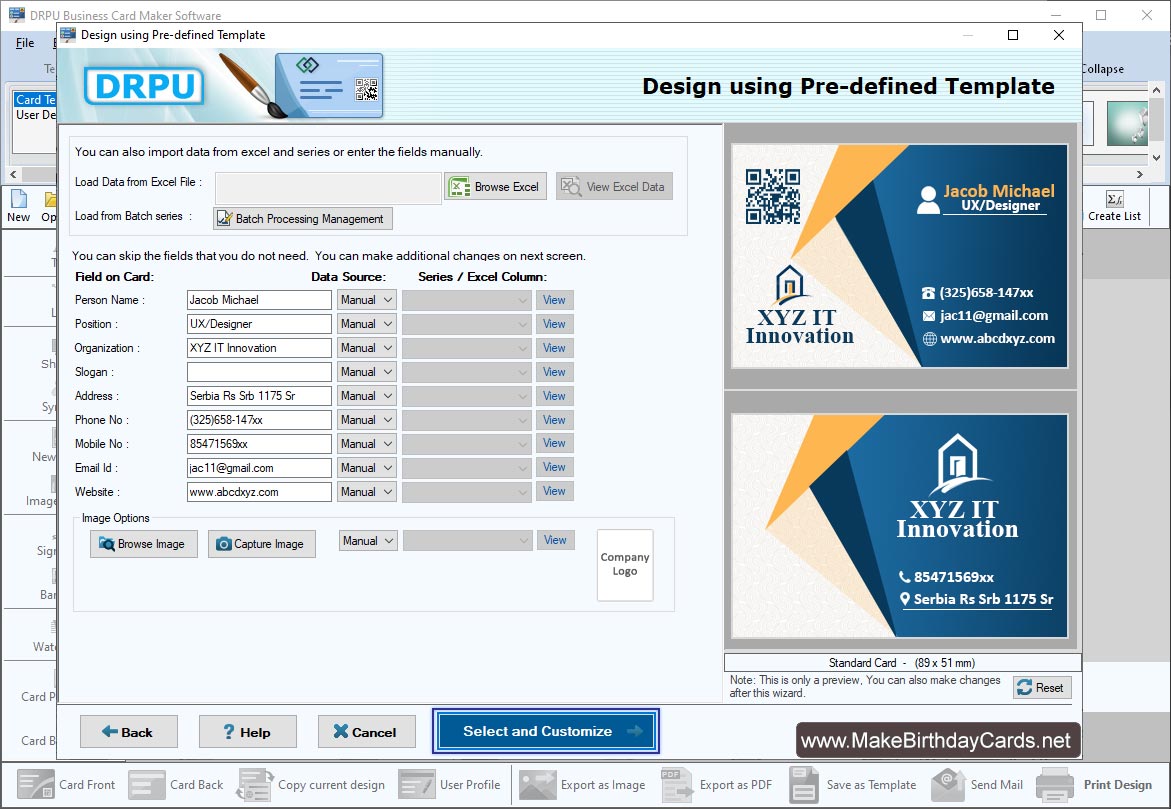Viewport: 1171px width, 809px height.
Task: Open Image Options data source dropdown
Action: pyautogui.click(x=367, y=541)
